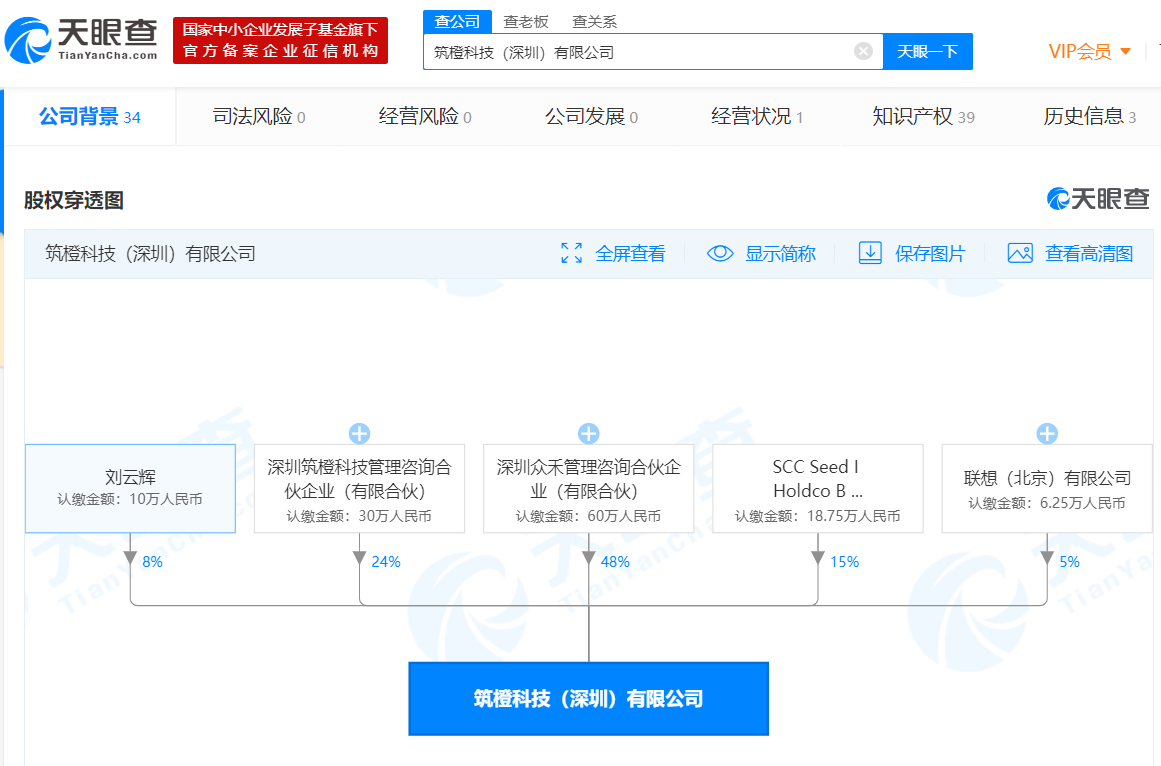Open the 公司发展 tab
The image size is (1161, 766).
click(591, 116)
